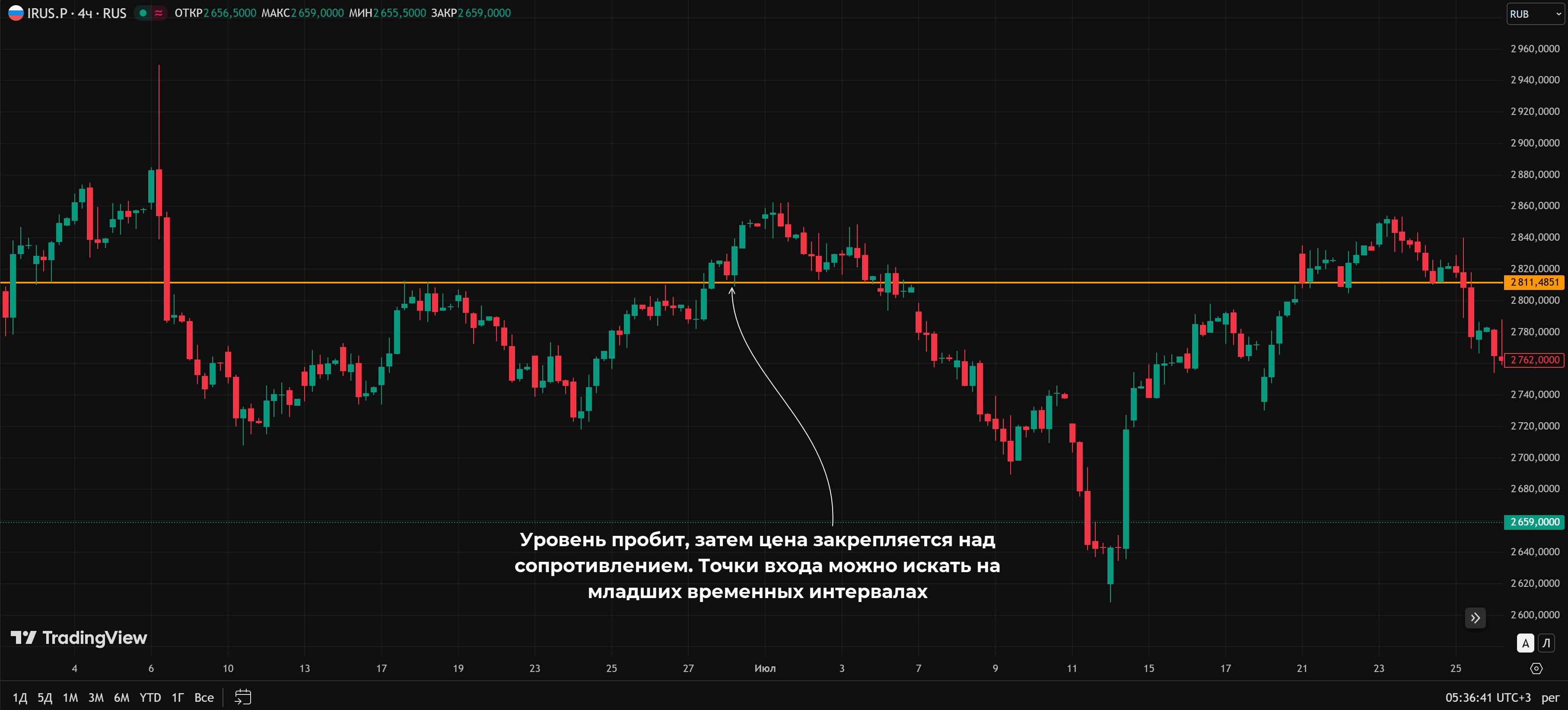This screenshot has width=1568, height=710.
Task: Click the orange 2 811,4851 price label
Action: point(1534,282)
